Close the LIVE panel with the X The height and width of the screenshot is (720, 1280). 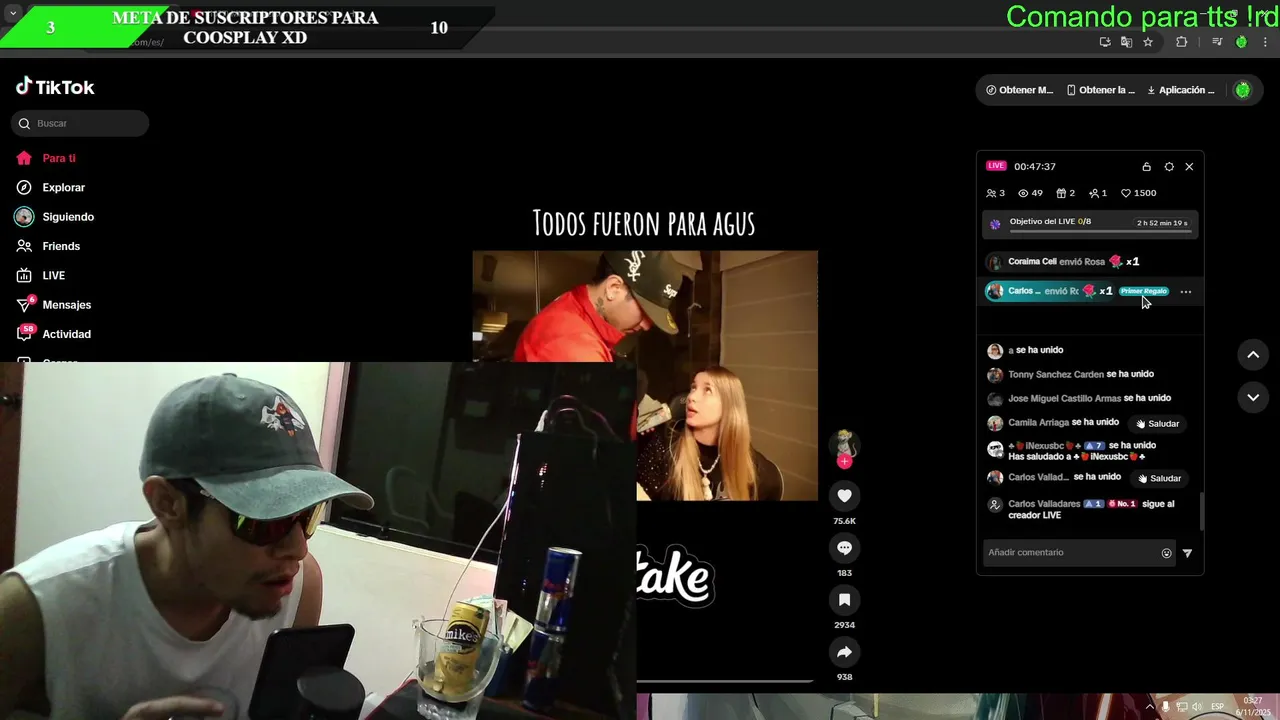pyautogui.click(x=1189, y=167)
